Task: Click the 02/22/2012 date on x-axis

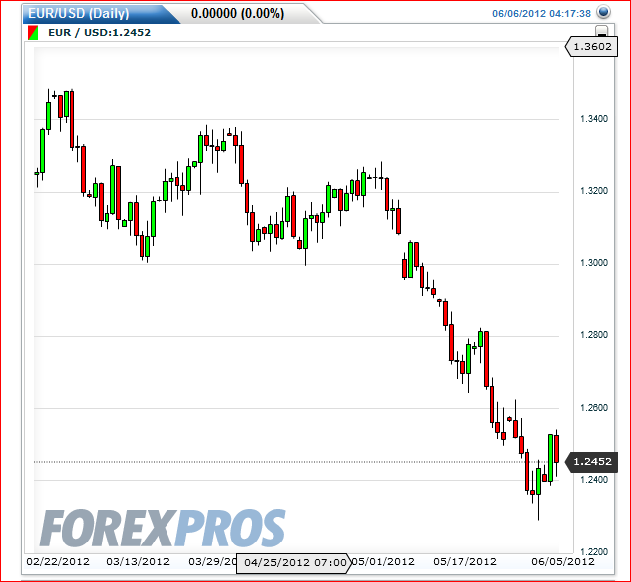Action: pos(58,561)
